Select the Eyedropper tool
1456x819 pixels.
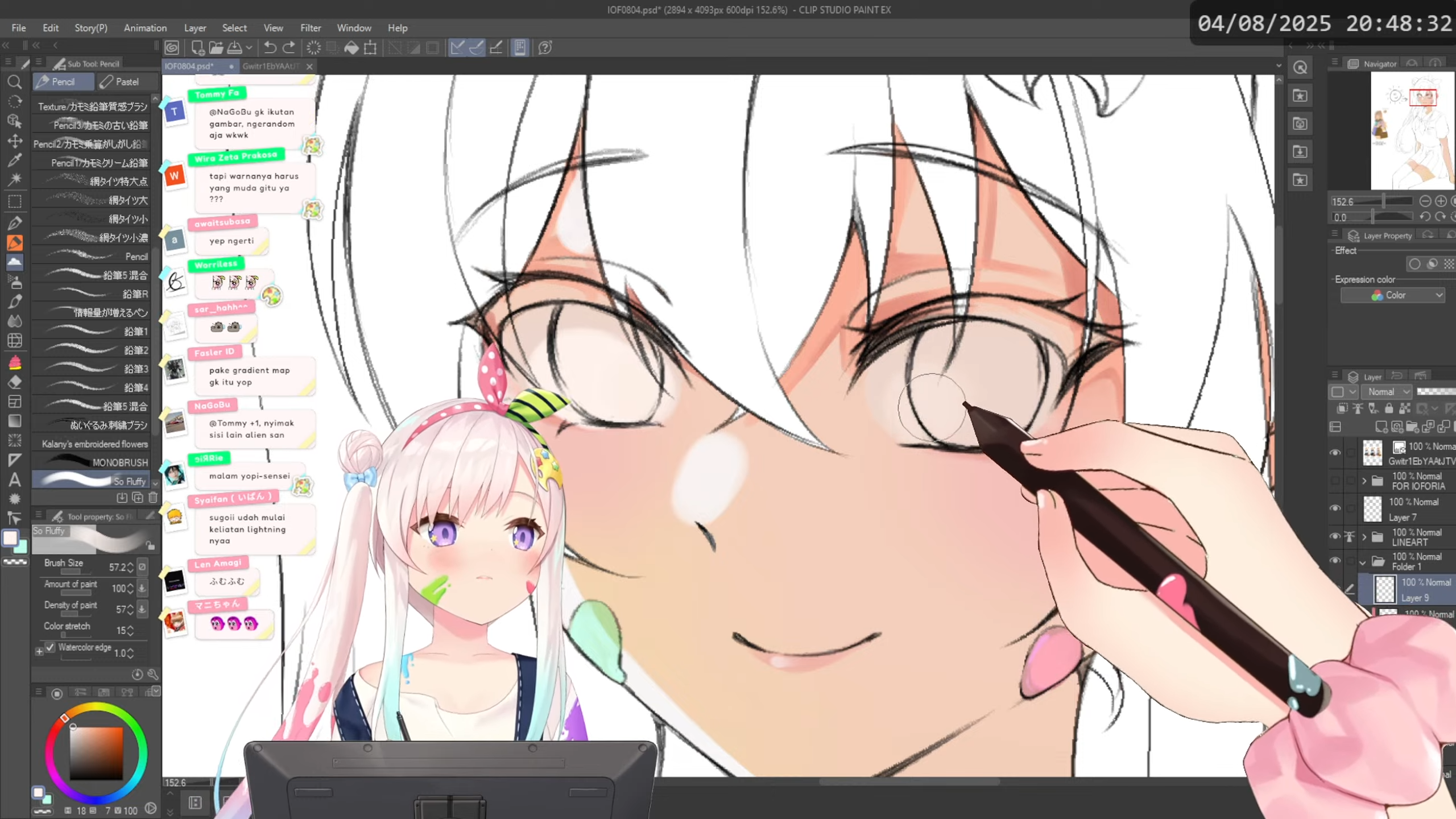(x=15, y=161)
